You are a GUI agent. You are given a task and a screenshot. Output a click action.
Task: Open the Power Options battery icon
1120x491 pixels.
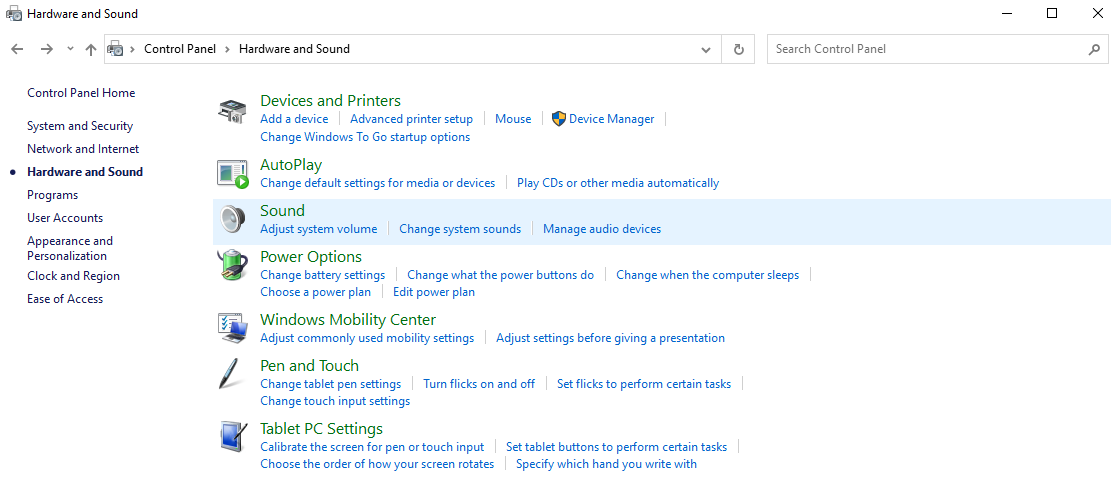[232, 265]
